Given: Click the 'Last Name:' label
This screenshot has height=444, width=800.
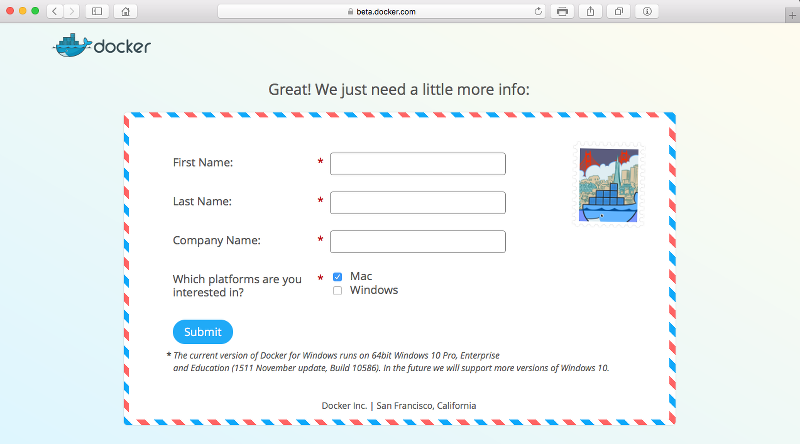Looking at the screenshot, I should click(202, 201).
